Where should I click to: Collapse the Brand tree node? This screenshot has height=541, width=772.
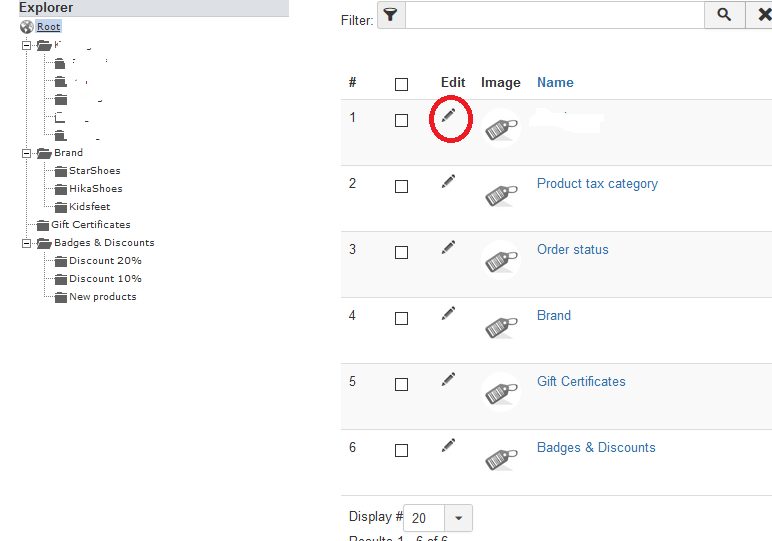click(27, 153)
